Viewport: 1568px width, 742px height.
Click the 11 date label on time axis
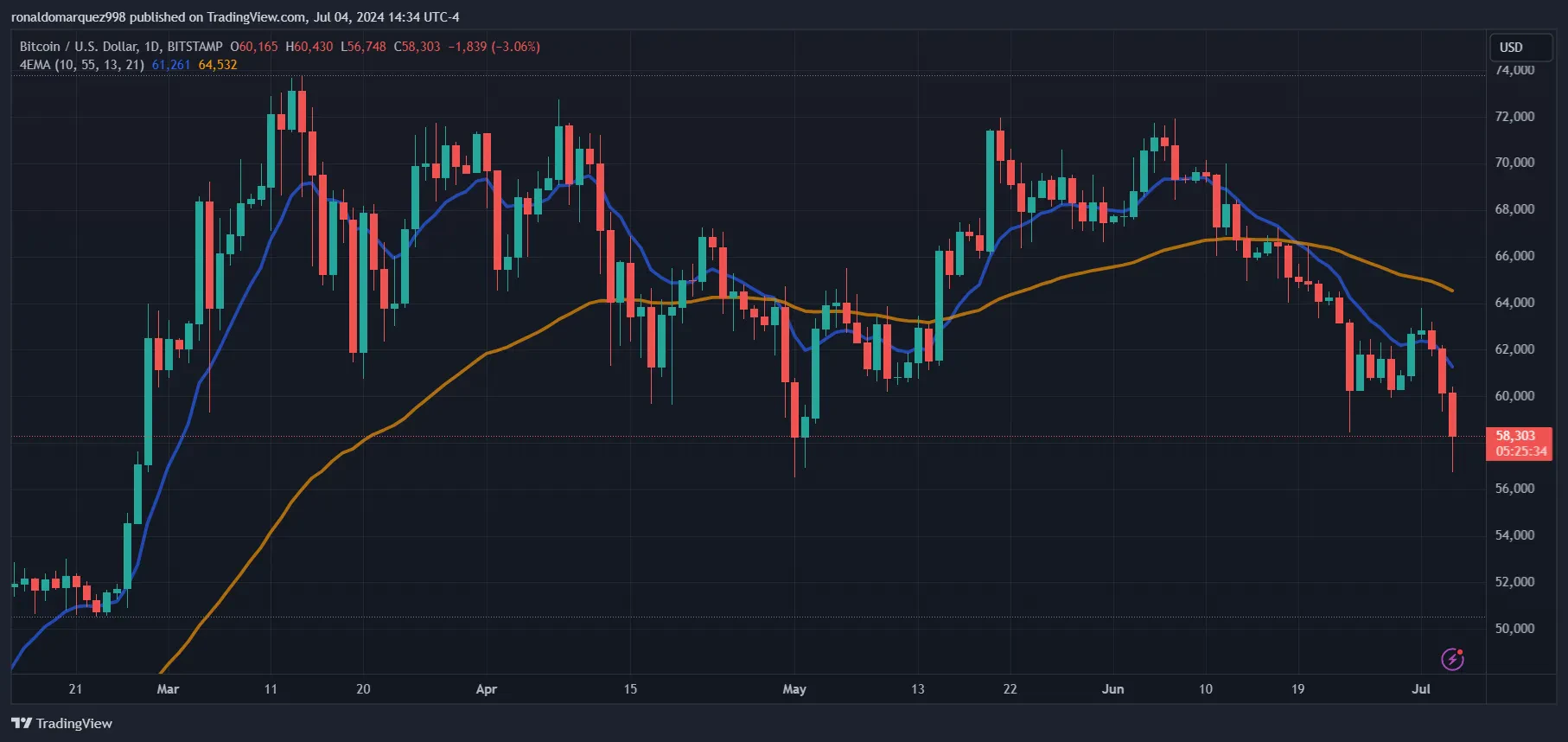click(x=271, y=689)
